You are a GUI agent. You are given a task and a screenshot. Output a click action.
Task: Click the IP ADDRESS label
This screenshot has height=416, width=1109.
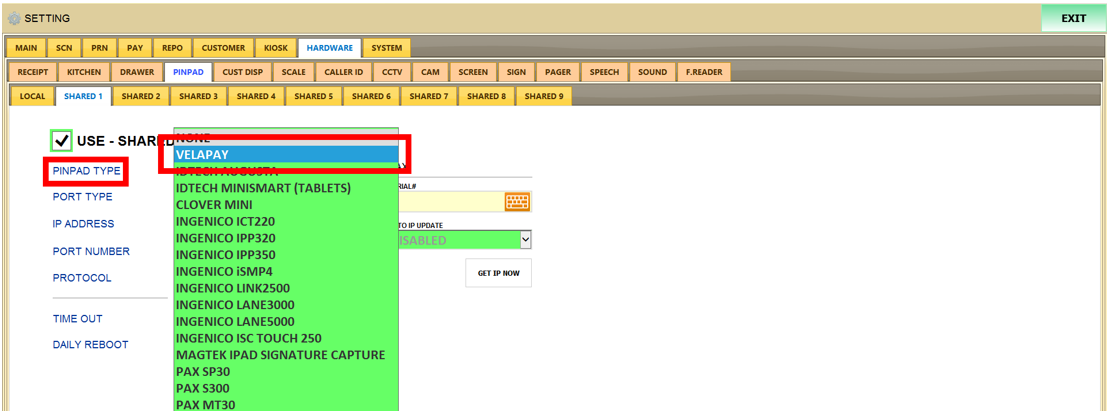point(83,224)
